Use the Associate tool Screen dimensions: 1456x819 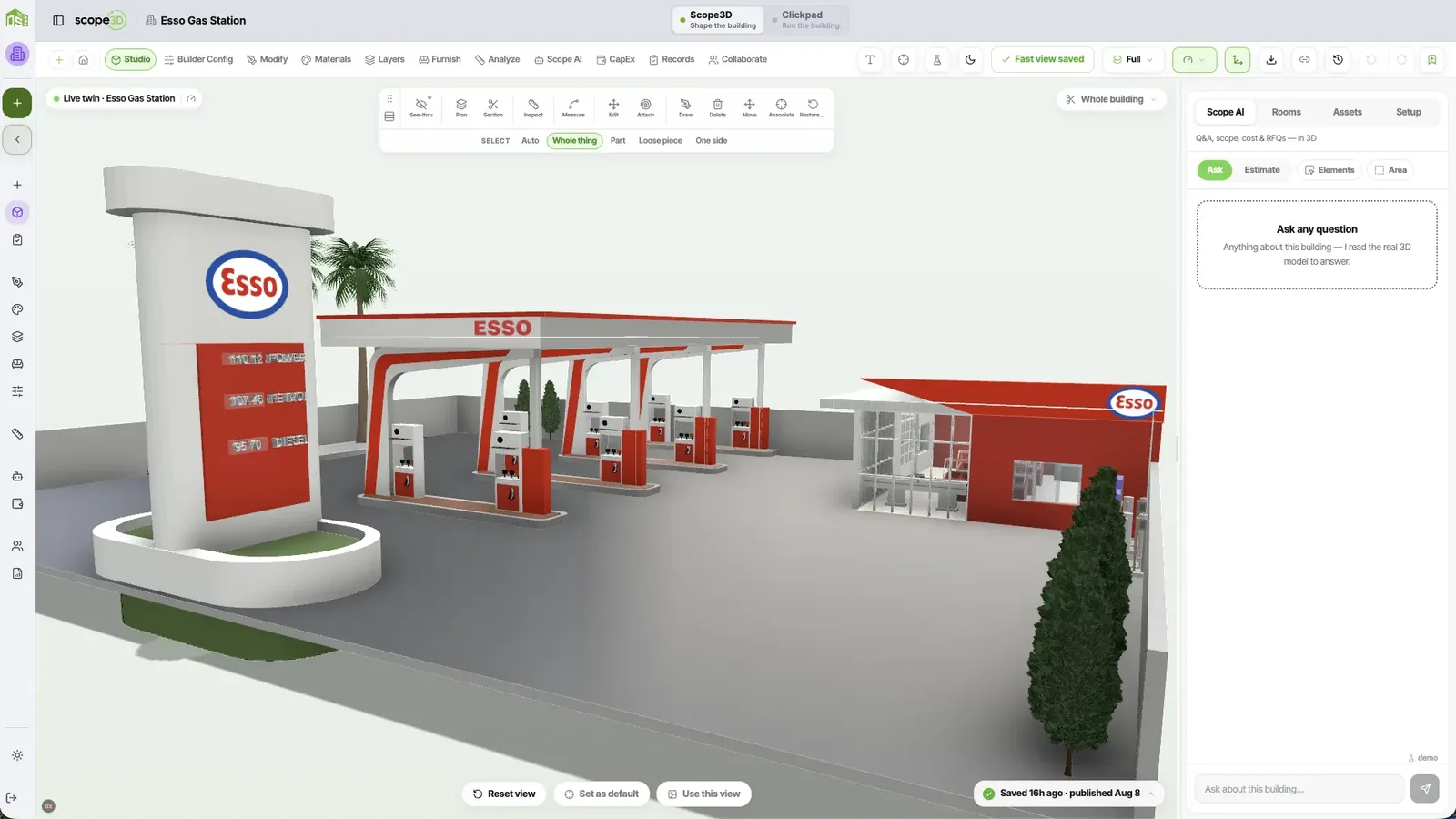tap(781, 107)
